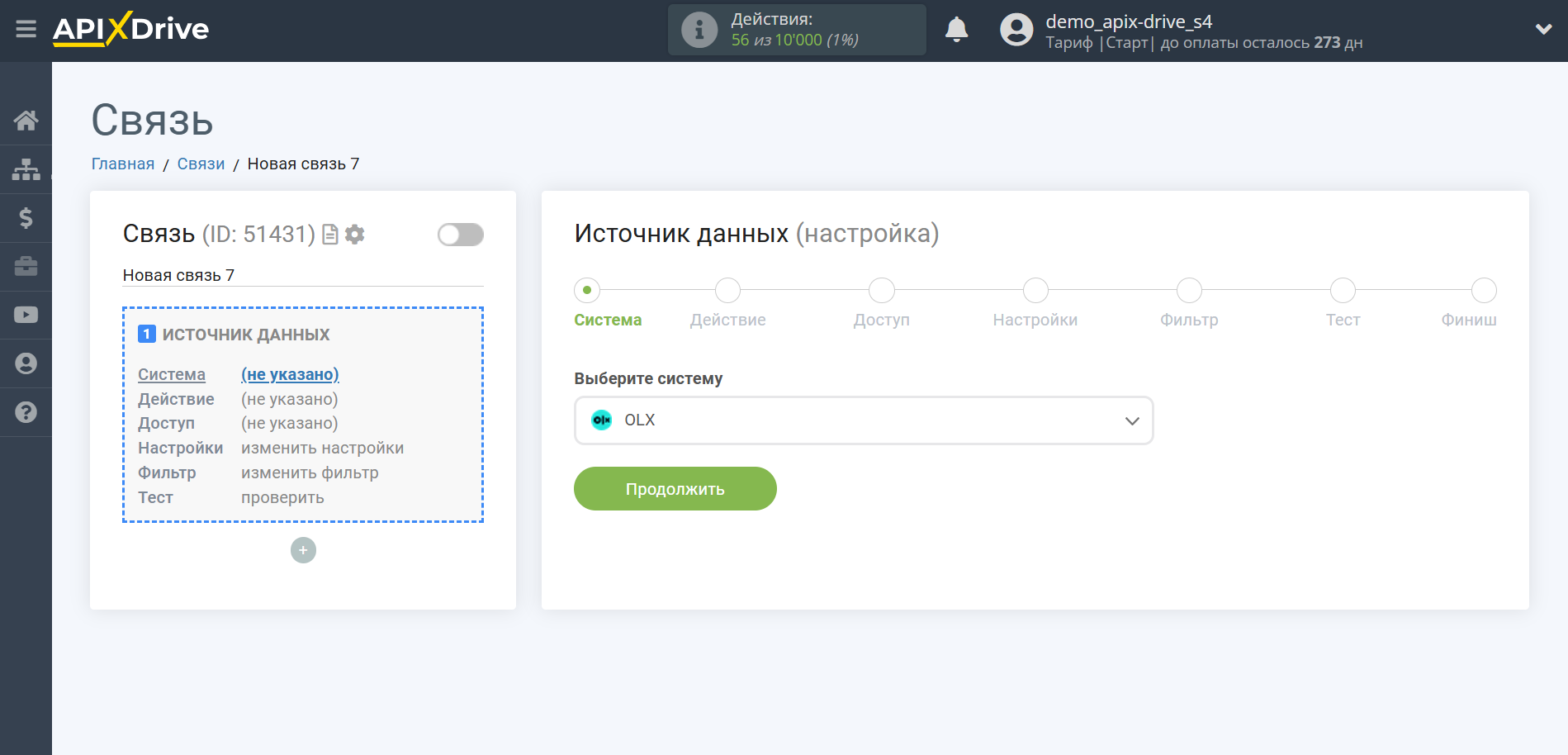Open billing dollar sidebar icon

(x=26, y=218)
